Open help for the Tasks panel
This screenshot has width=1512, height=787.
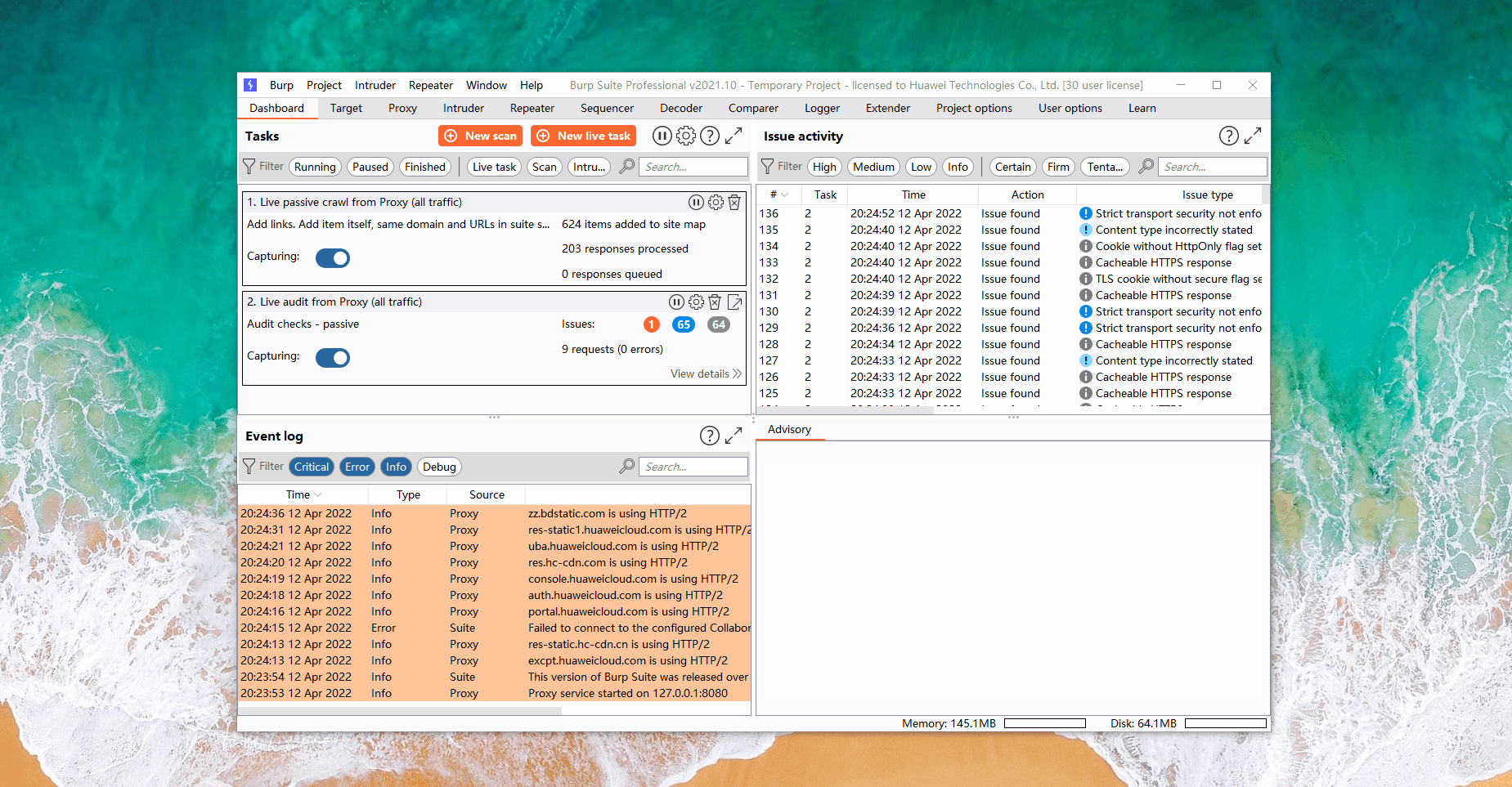coord(710,136)
